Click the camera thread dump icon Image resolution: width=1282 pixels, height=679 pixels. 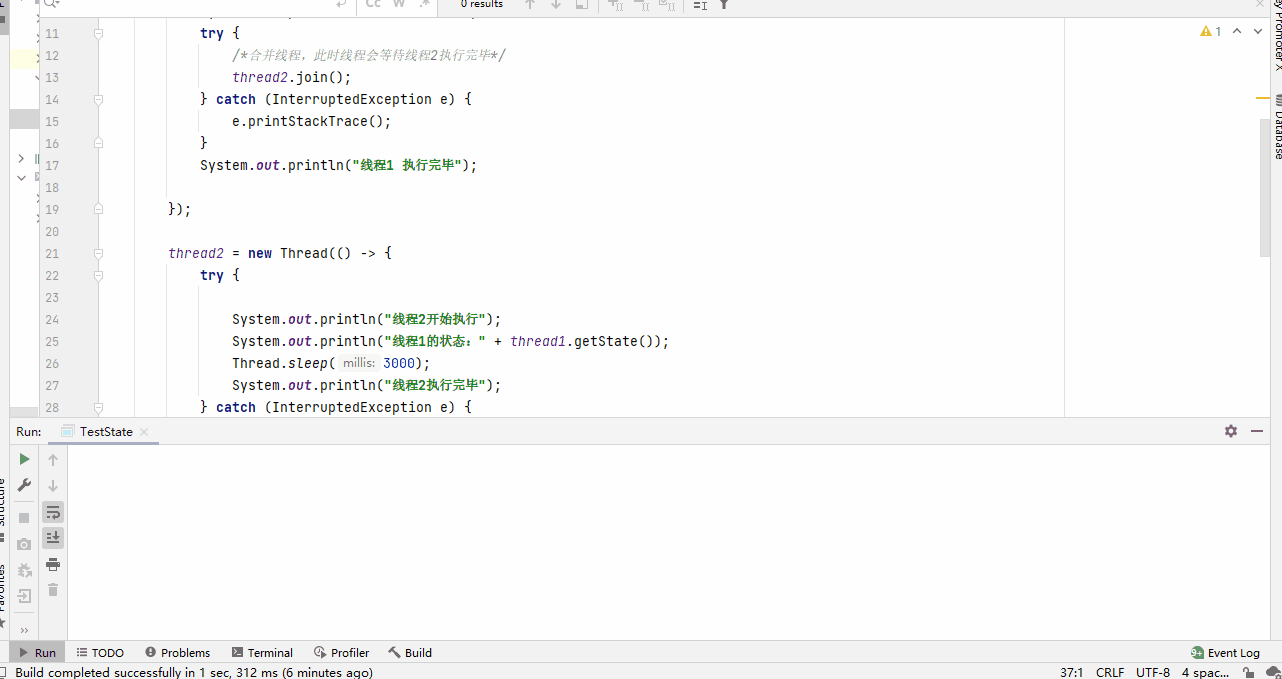coord(25,544)
